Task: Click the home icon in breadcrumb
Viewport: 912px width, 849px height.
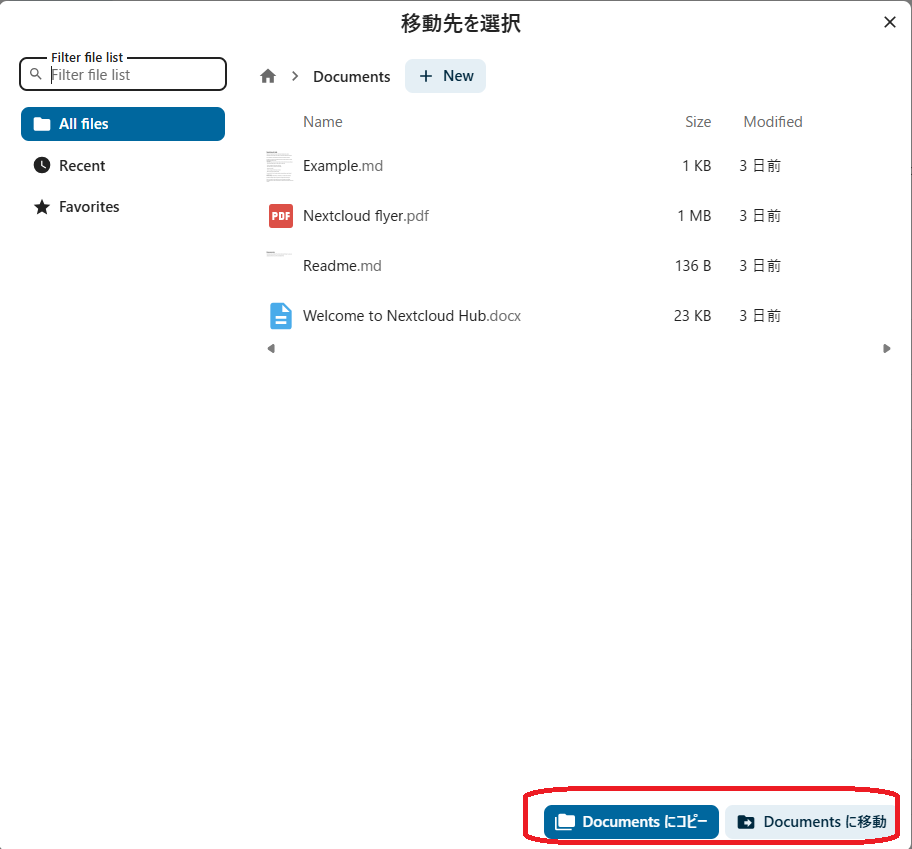Action: [x=268, y=76]
